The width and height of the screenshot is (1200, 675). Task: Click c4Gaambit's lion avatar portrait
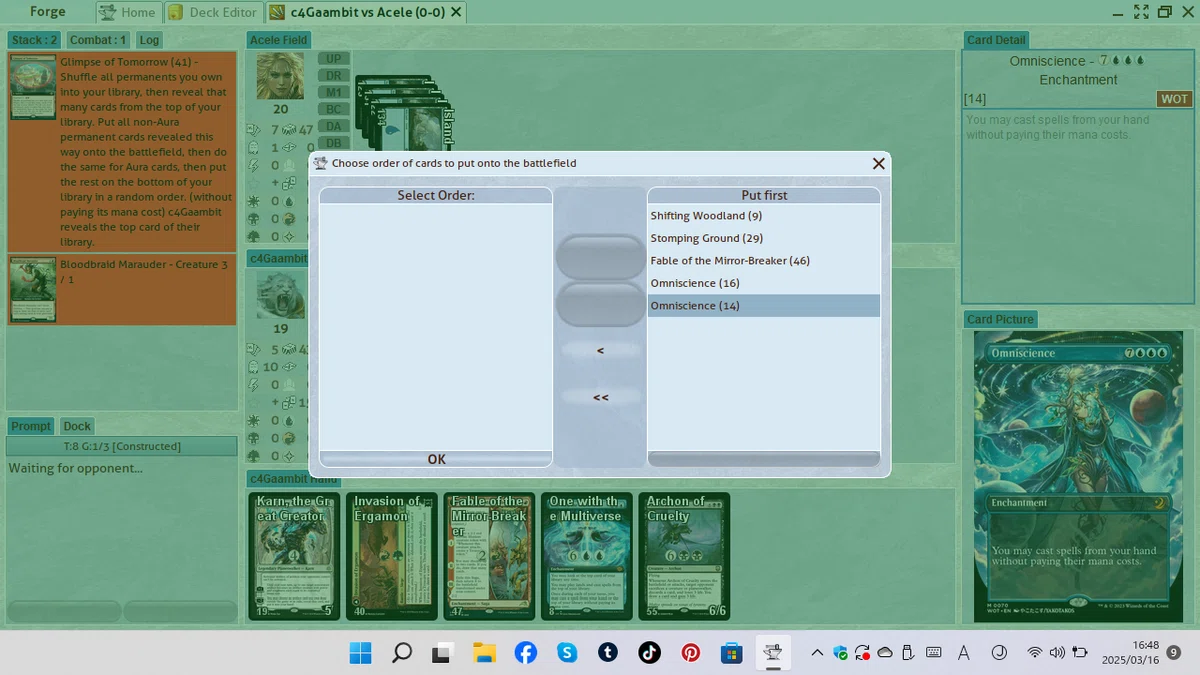tap(280, 295)
